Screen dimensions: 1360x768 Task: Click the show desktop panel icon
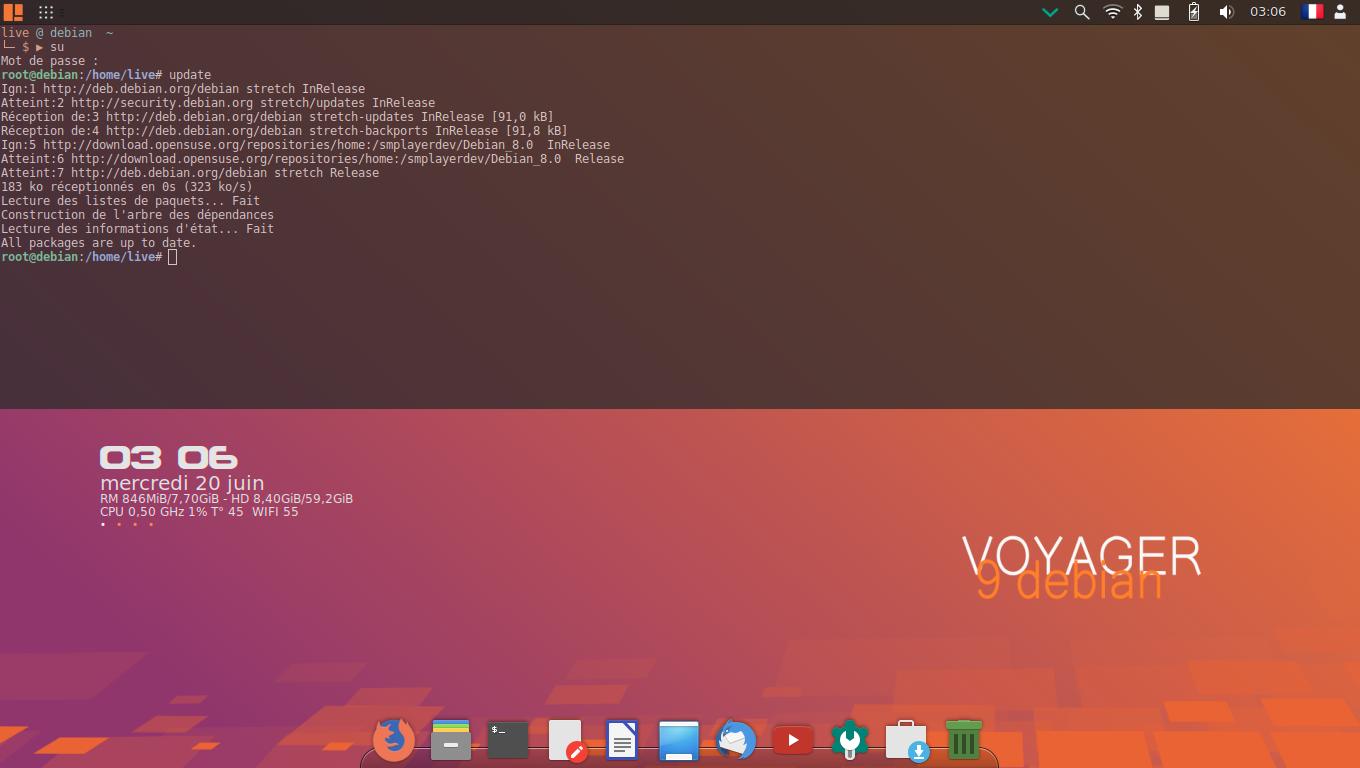click(1162, 12)
